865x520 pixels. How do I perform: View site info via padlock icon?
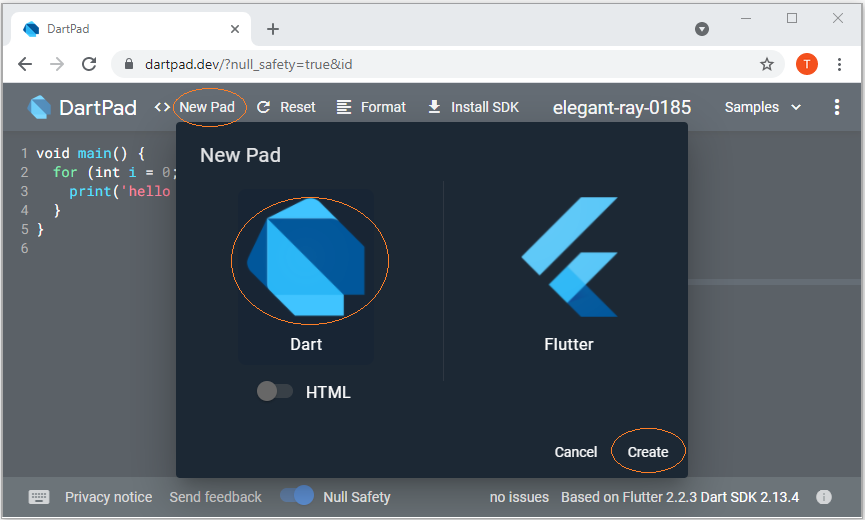point(129,64)
